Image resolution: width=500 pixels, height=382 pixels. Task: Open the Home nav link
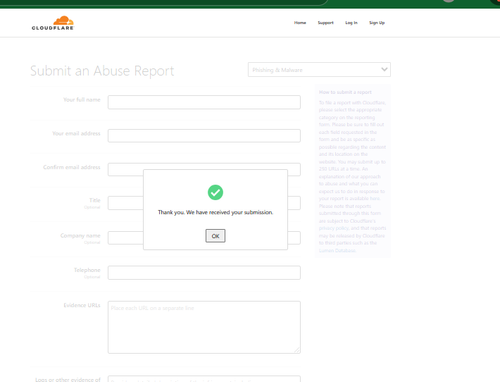coord(300,23)
